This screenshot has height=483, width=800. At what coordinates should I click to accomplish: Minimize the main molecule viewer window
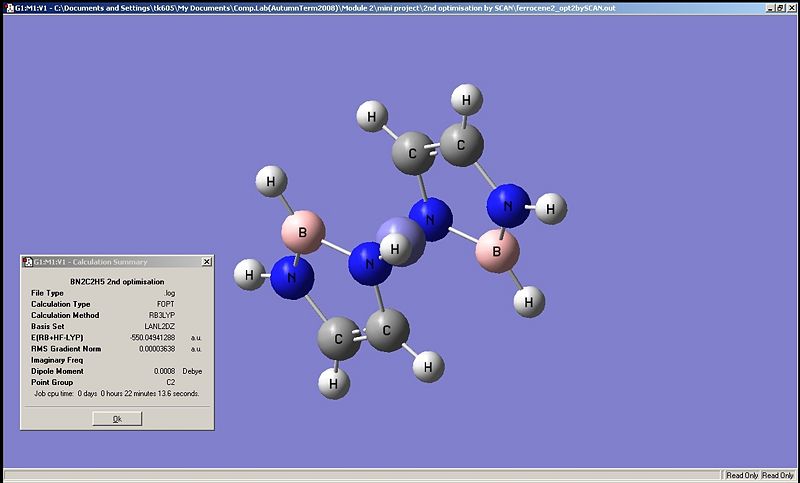click(770, 8)
